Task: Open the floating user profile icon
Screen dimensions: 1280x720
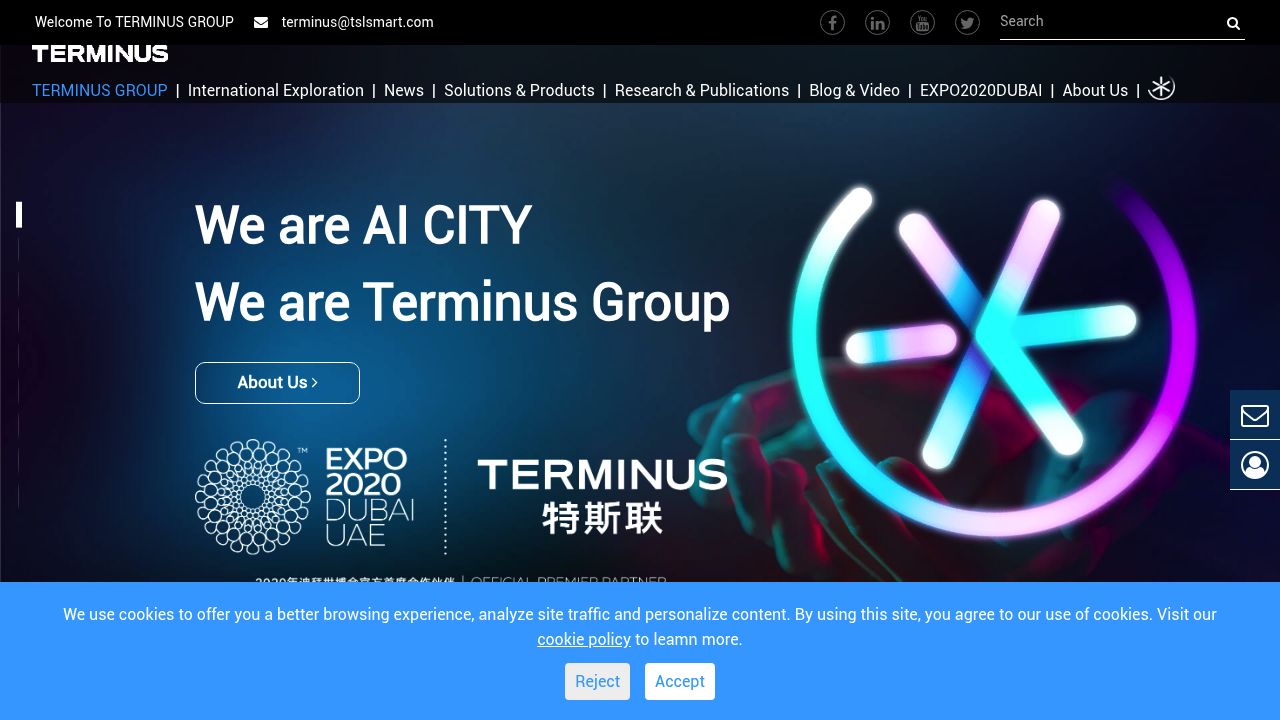Action: point(1255,465)
